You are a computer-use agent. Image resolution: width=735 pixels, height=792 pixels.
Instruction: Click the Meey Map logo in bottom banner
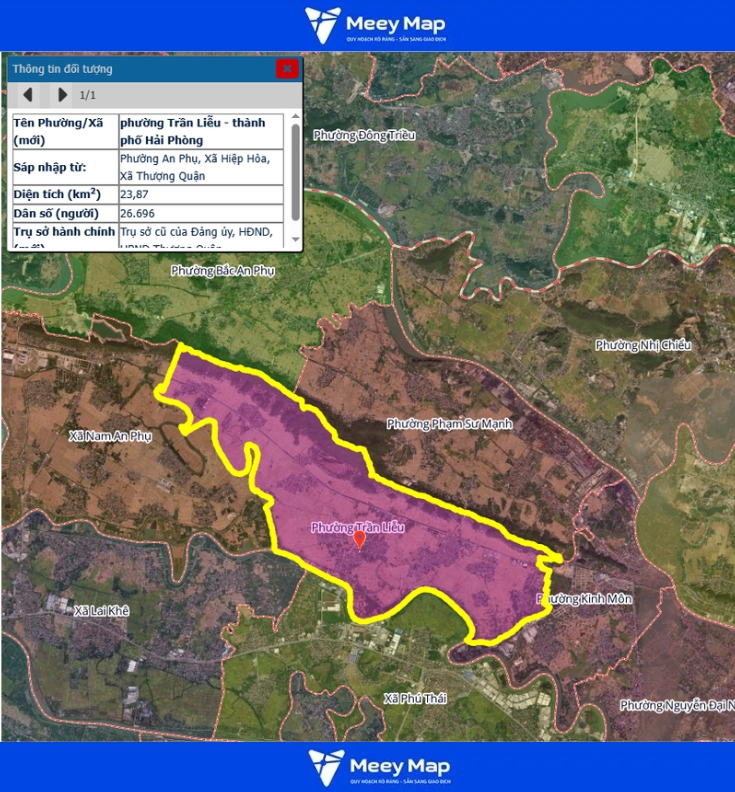tap(378, 767)
